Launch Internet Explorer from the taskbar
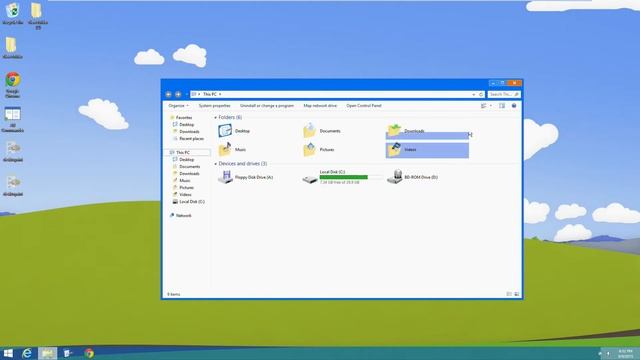Screen dimensions: 640x360 tap(27, 353)
